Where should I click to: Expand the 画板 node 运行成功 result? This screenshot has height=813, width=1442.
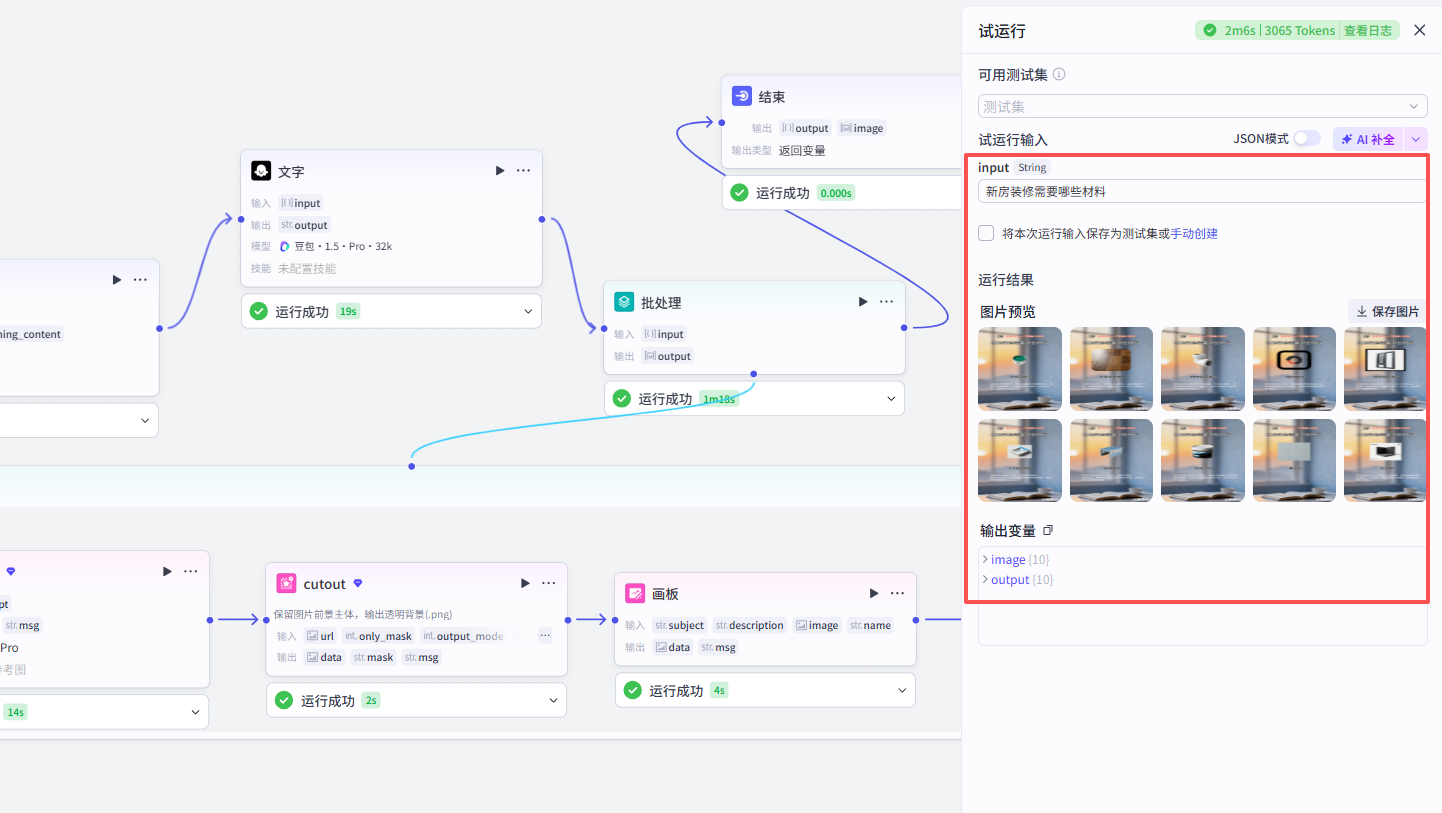(x=902, y=690)
